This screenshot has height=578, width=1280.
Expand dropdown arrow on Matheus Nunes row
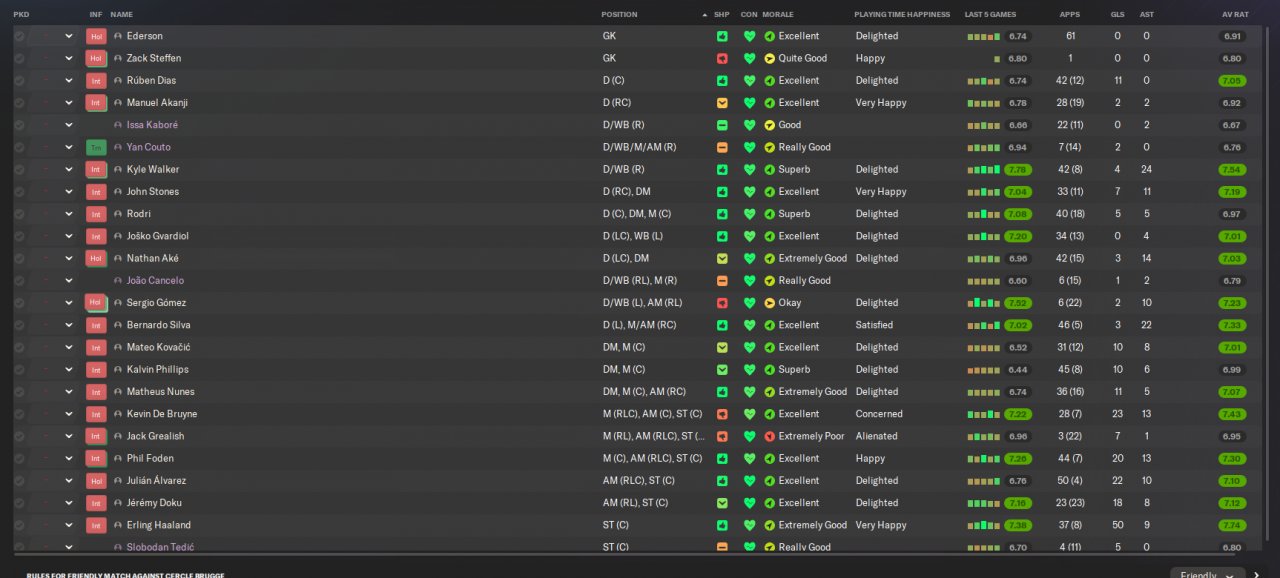69,392
